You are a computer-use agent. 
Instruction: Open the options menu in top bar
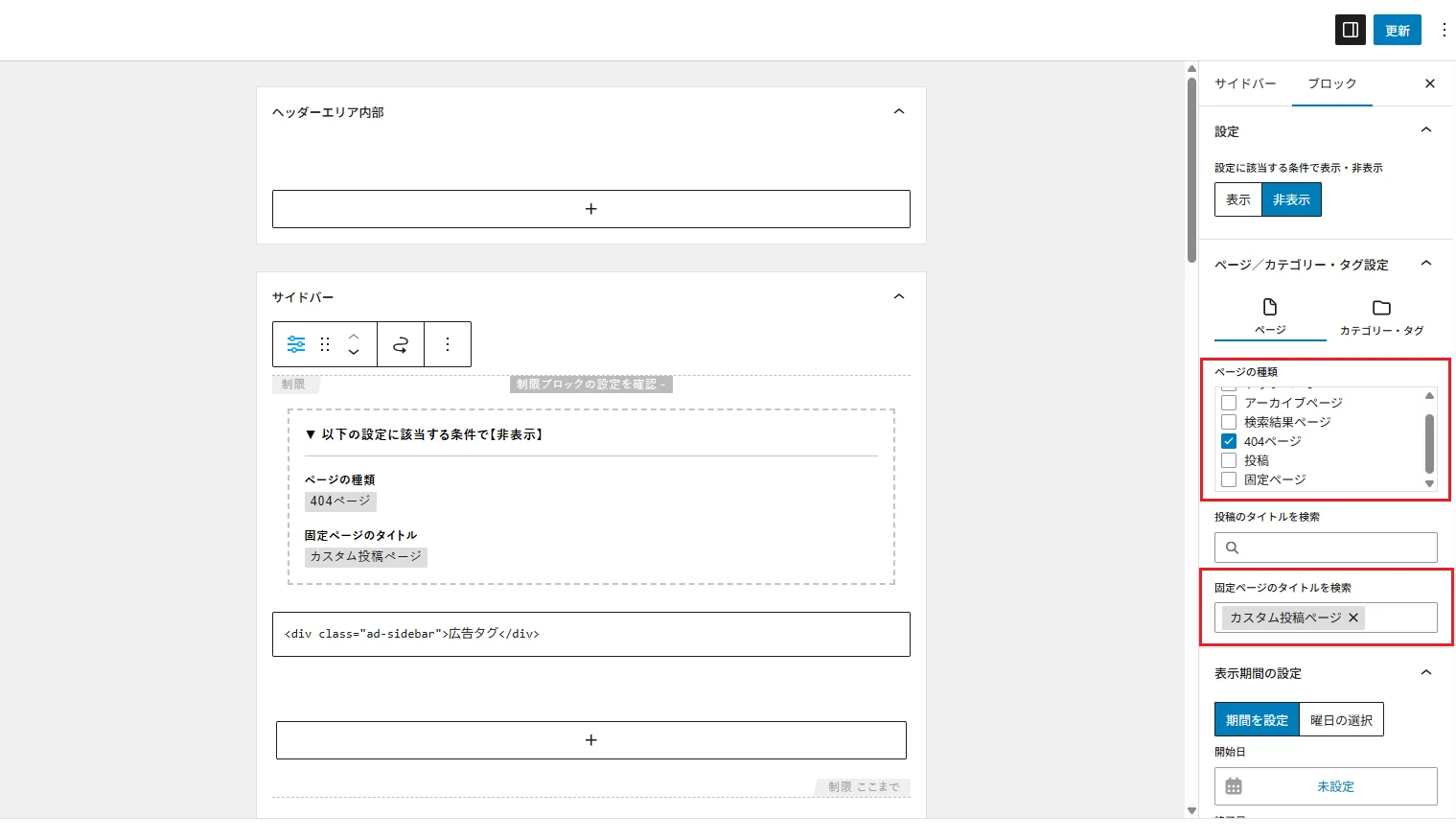point(1444,30)
